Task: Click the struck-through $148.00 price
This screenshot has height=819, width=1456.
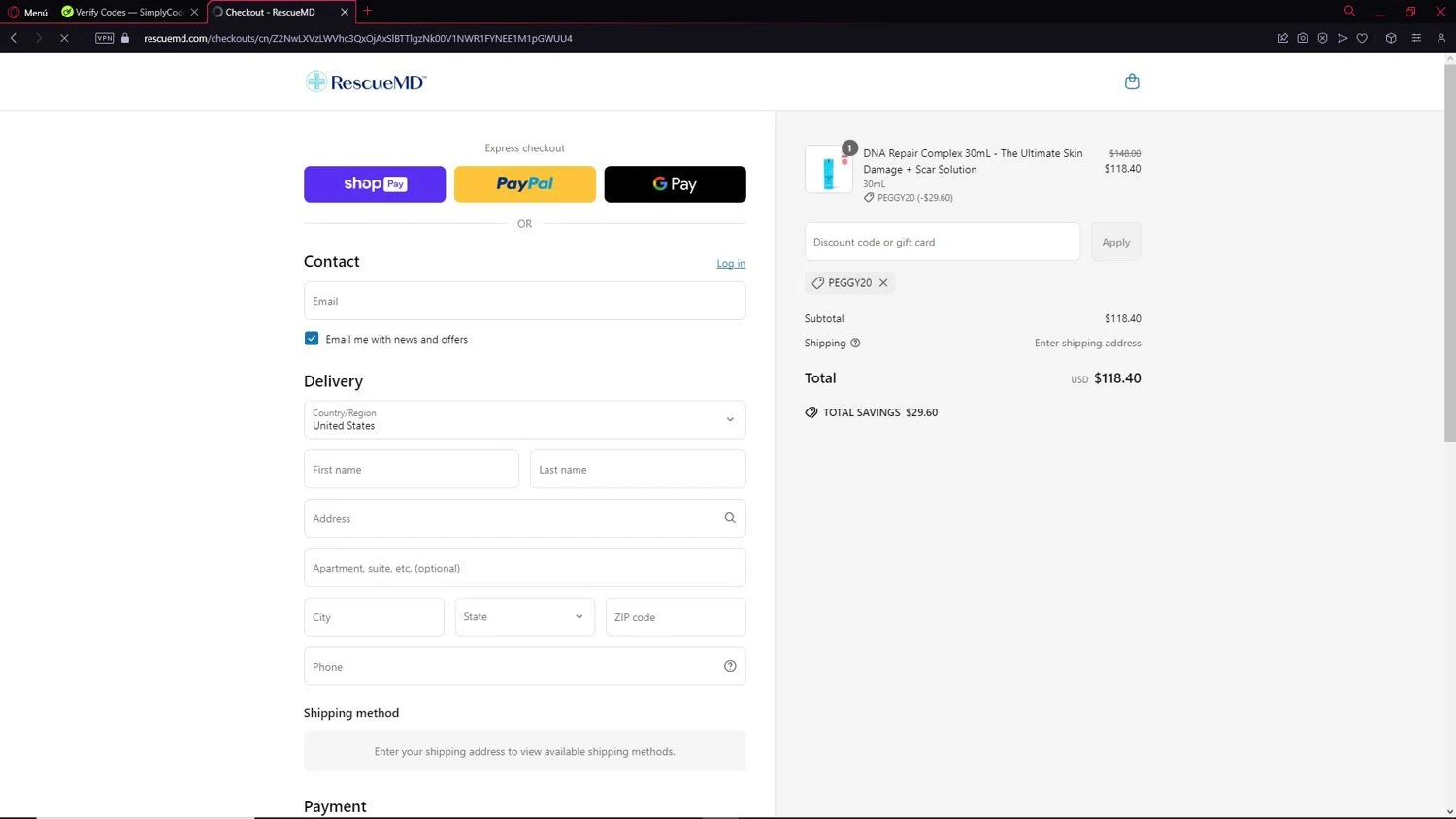Action: [1125, 153]
